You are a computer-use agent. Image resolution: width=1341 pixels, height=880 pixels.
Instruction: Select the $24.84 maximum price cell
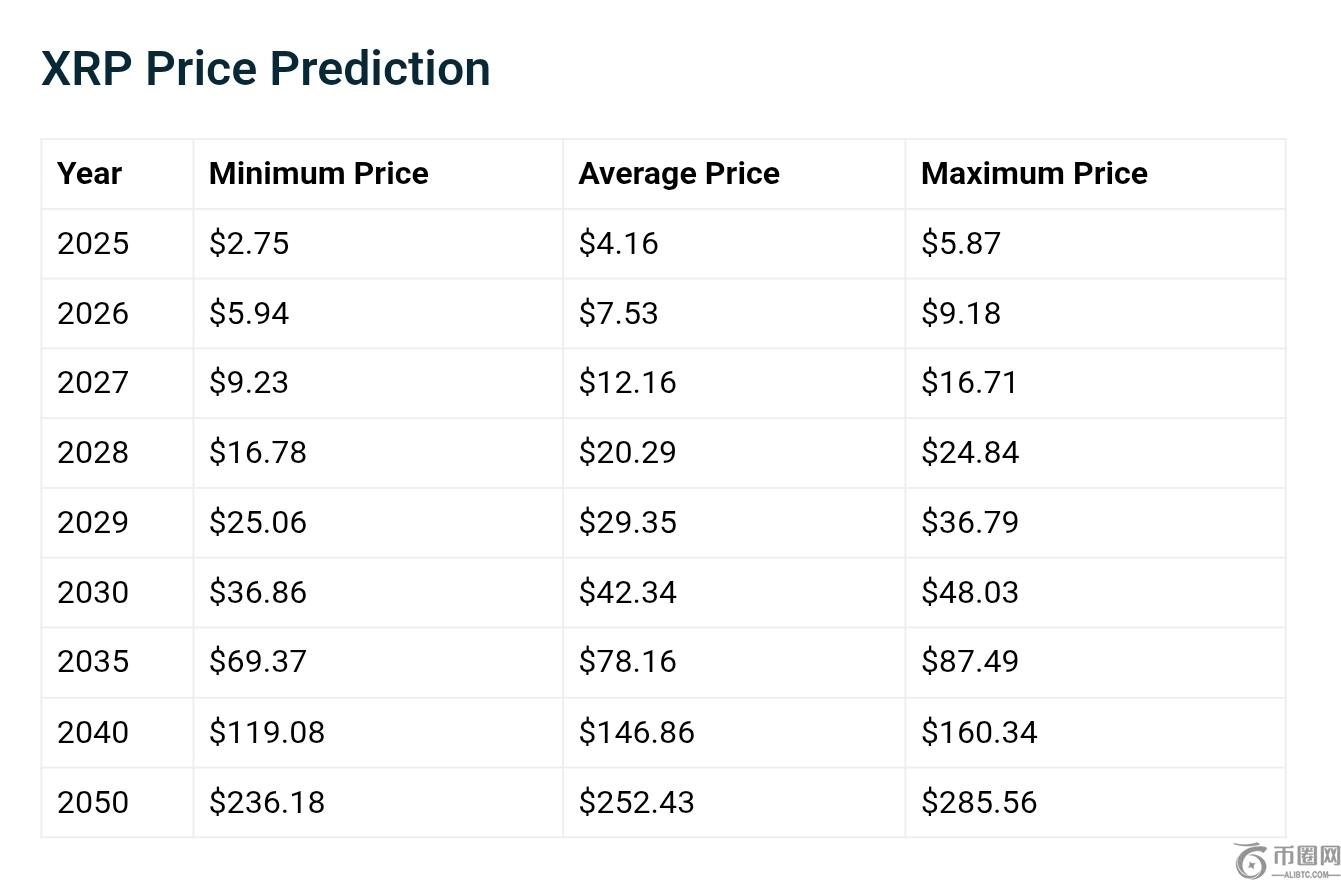click(x=970, y=453)
